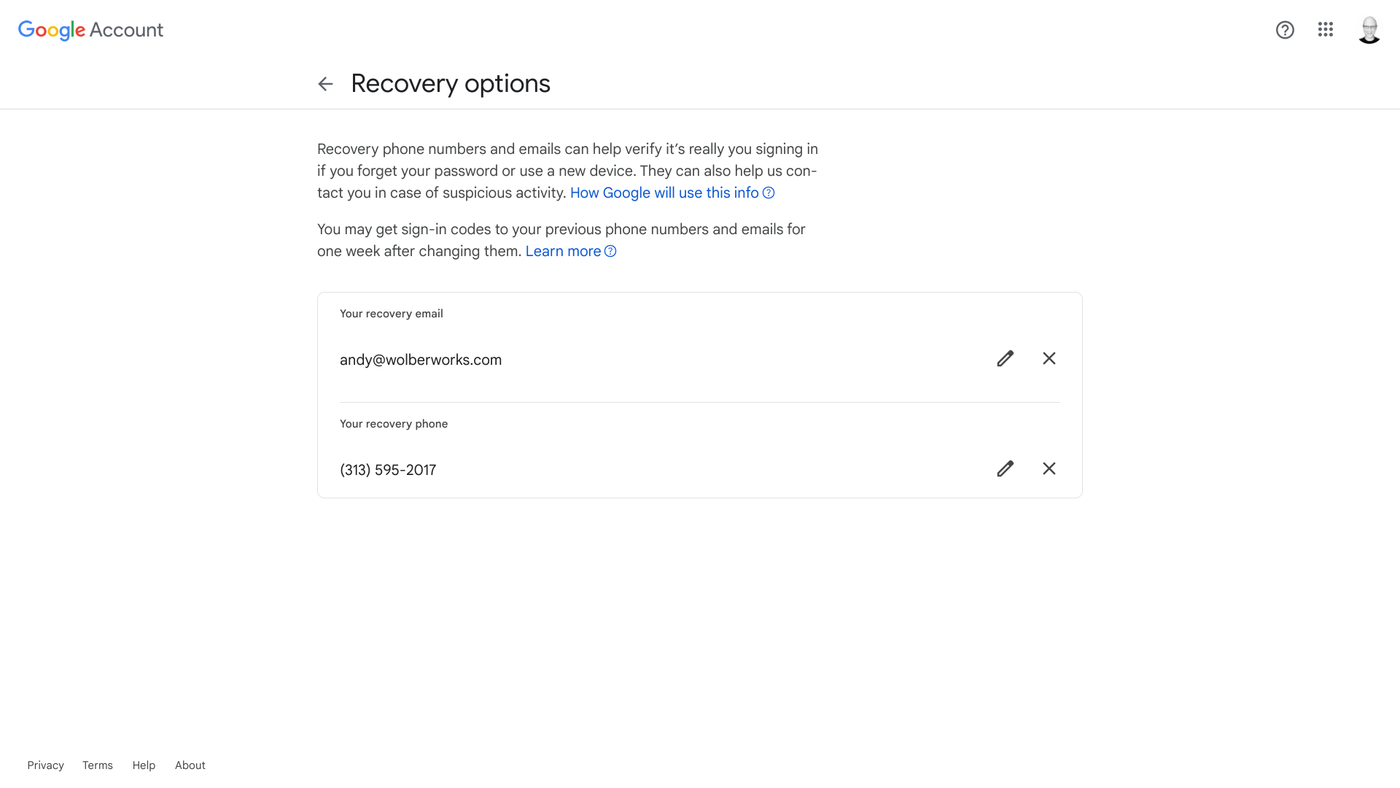Viewport: 1400px width, 788px height.
Task: Open the "How Google will use this info" link
Action: click(664, 193)
